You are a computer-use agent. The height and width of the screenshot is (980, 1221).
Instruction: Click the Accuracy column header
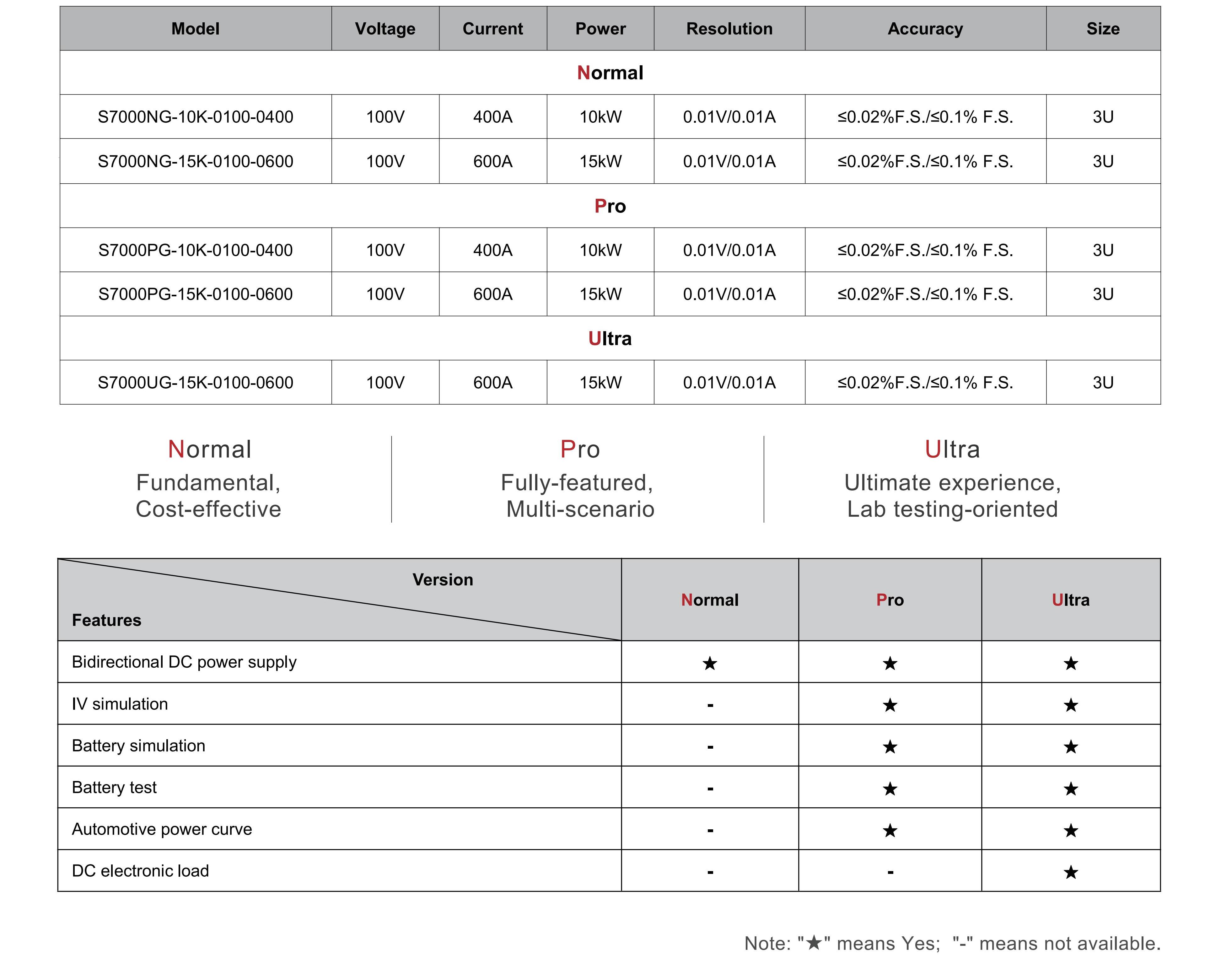pyautogui.click(x=925, y=28)
